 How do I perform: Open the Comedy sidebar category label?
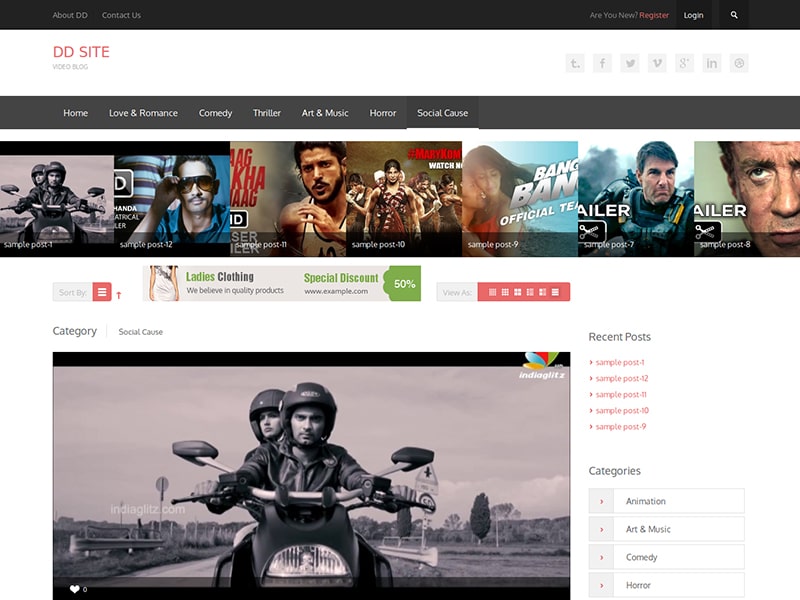[642, 558]
